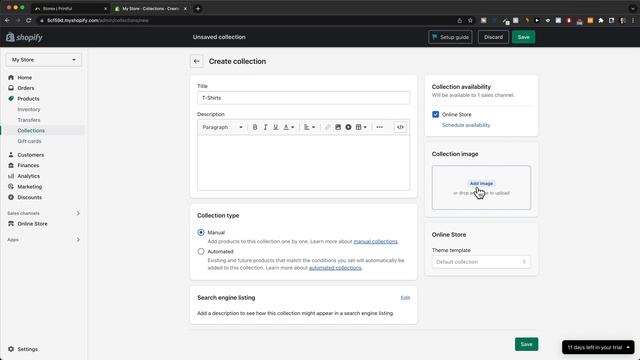Click the share page icon

point(460,20)
